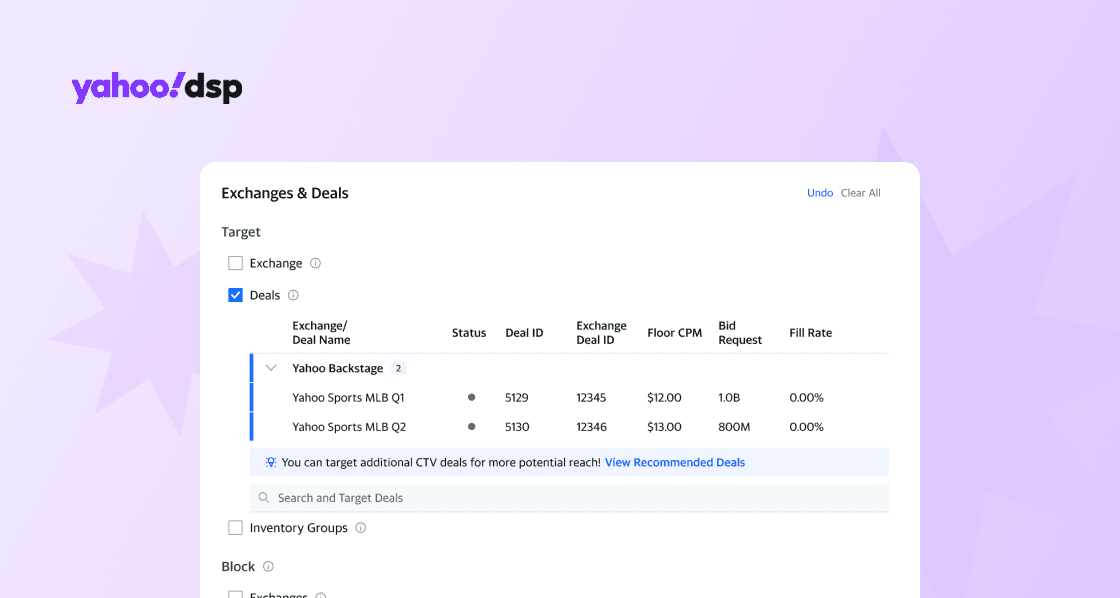Image resolution: width=1120 pixels, height=598 pixels.
Task: Click Deal ID 5130 cell
Action: (517, 427)
